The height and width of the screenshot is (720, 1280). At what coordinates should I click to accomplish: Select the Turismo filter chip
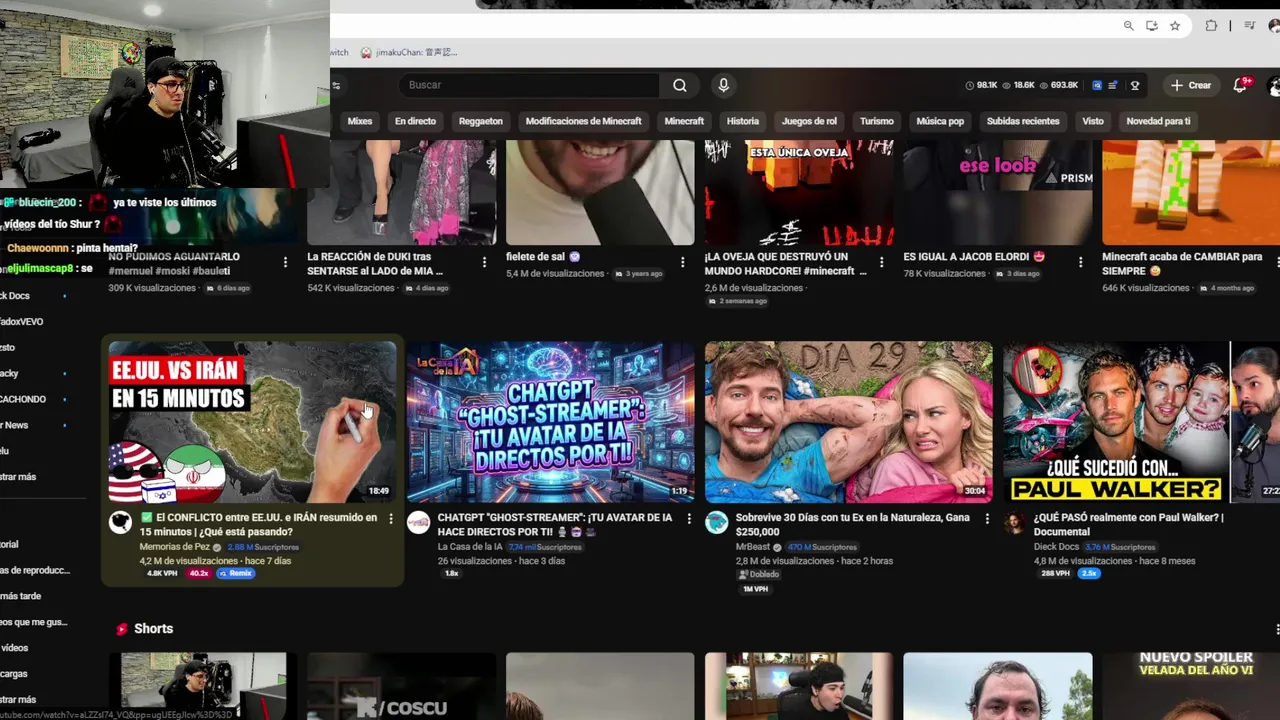click(877, 121)
